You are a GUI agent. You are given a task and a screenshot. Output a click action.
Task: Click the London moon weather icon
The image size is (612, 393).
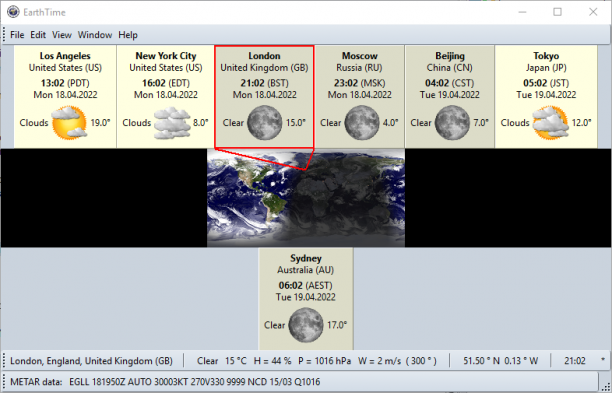tap(265, 123)
